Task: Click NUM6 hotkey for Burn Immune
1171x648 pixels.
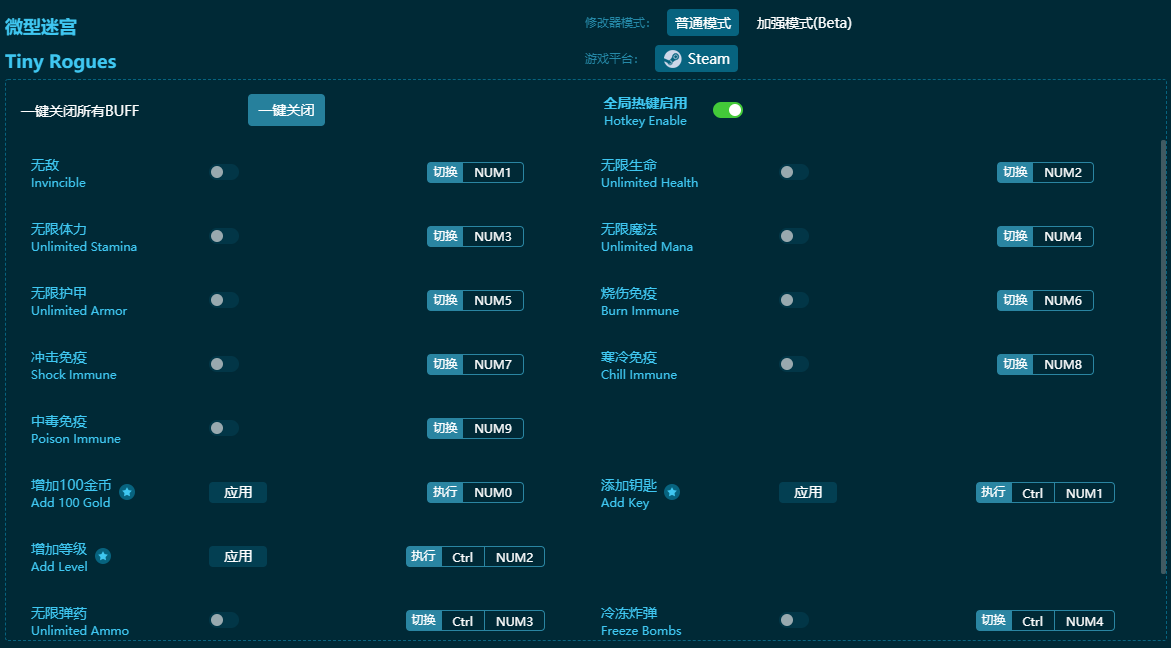Action: click(x=1063, y=301)
